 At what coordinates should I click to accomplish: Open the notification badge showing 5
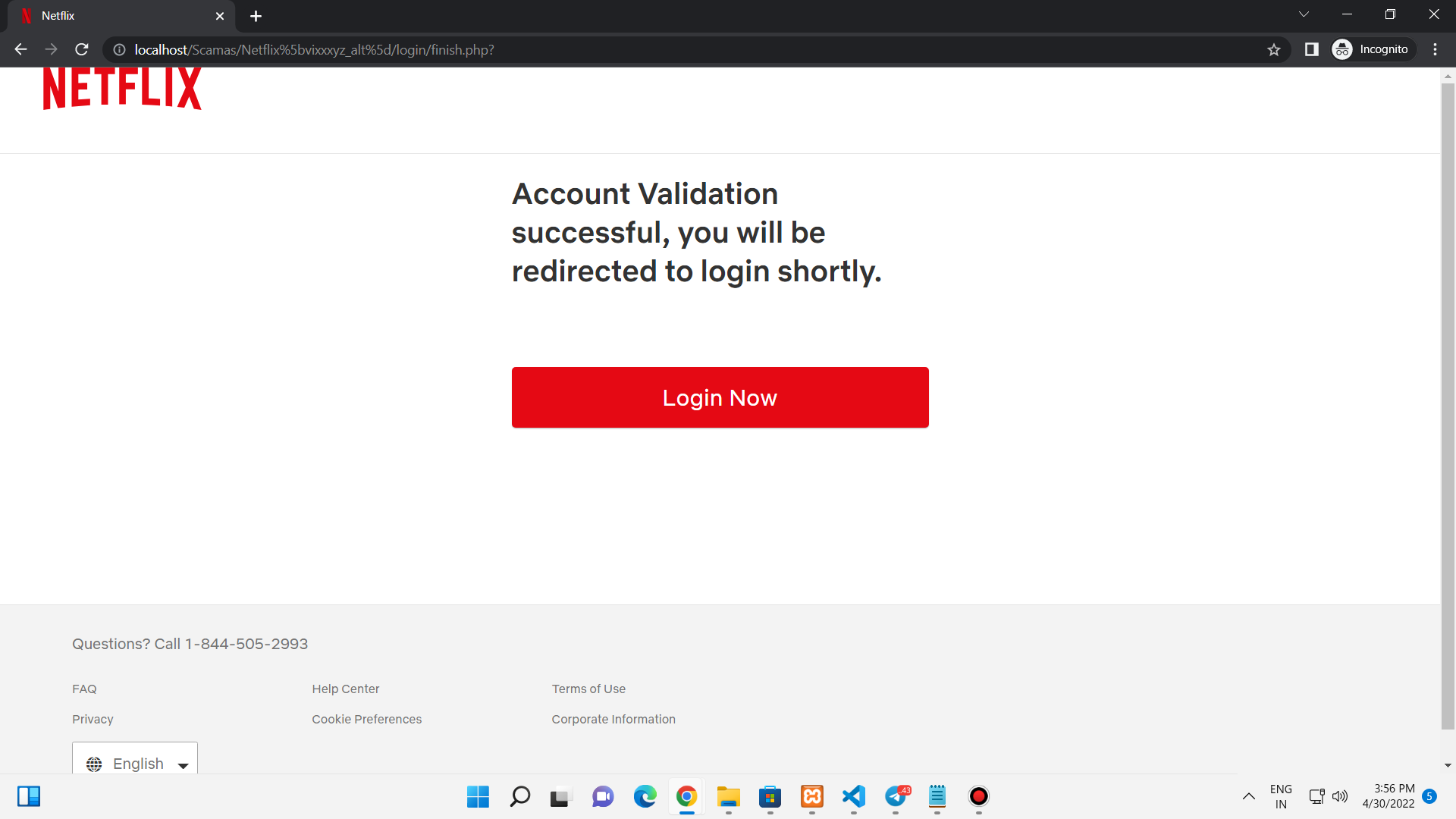point(1429,796)
